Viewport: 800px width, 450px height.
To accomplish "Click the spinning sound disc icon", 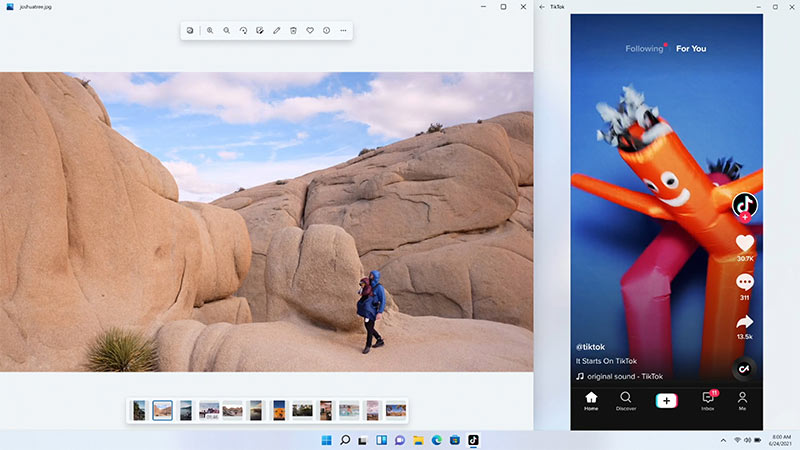I will (x=744, y=369).
